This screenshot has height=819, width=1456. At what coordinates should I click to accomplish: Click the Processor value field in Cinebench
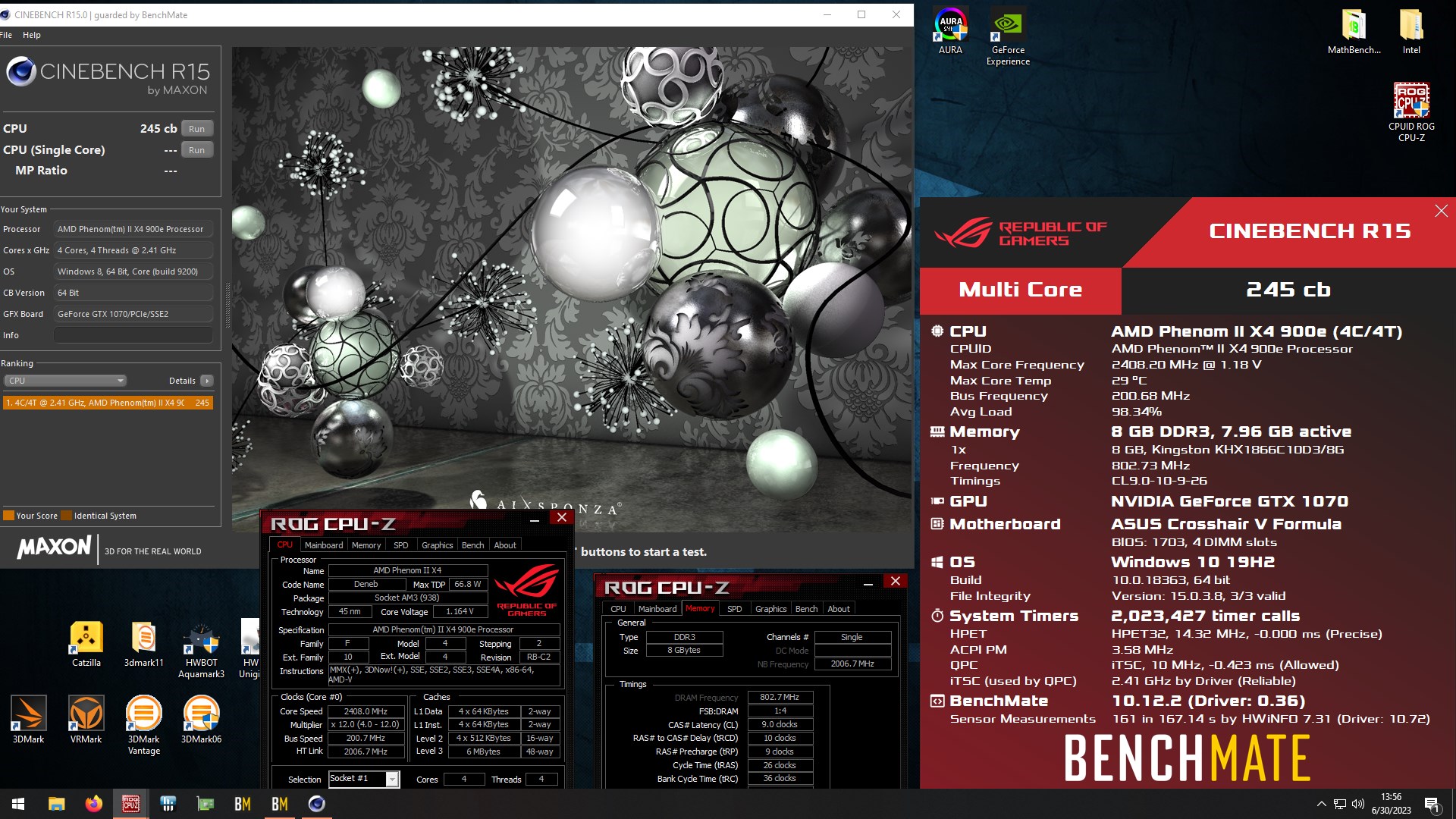pos(133,229)
